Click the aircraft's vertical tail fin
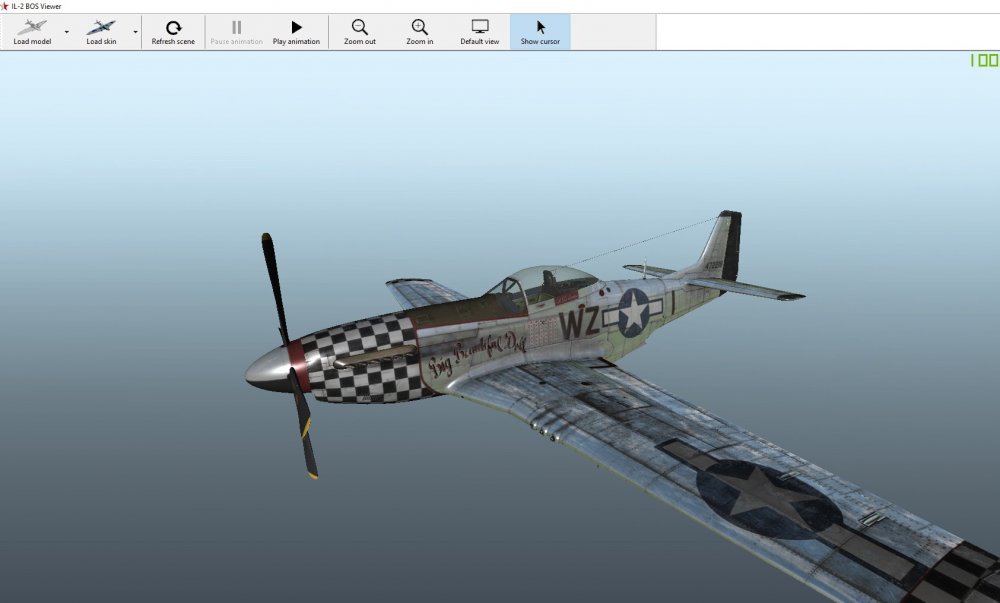Screen dimensions: 1000x603 [725, 245]
